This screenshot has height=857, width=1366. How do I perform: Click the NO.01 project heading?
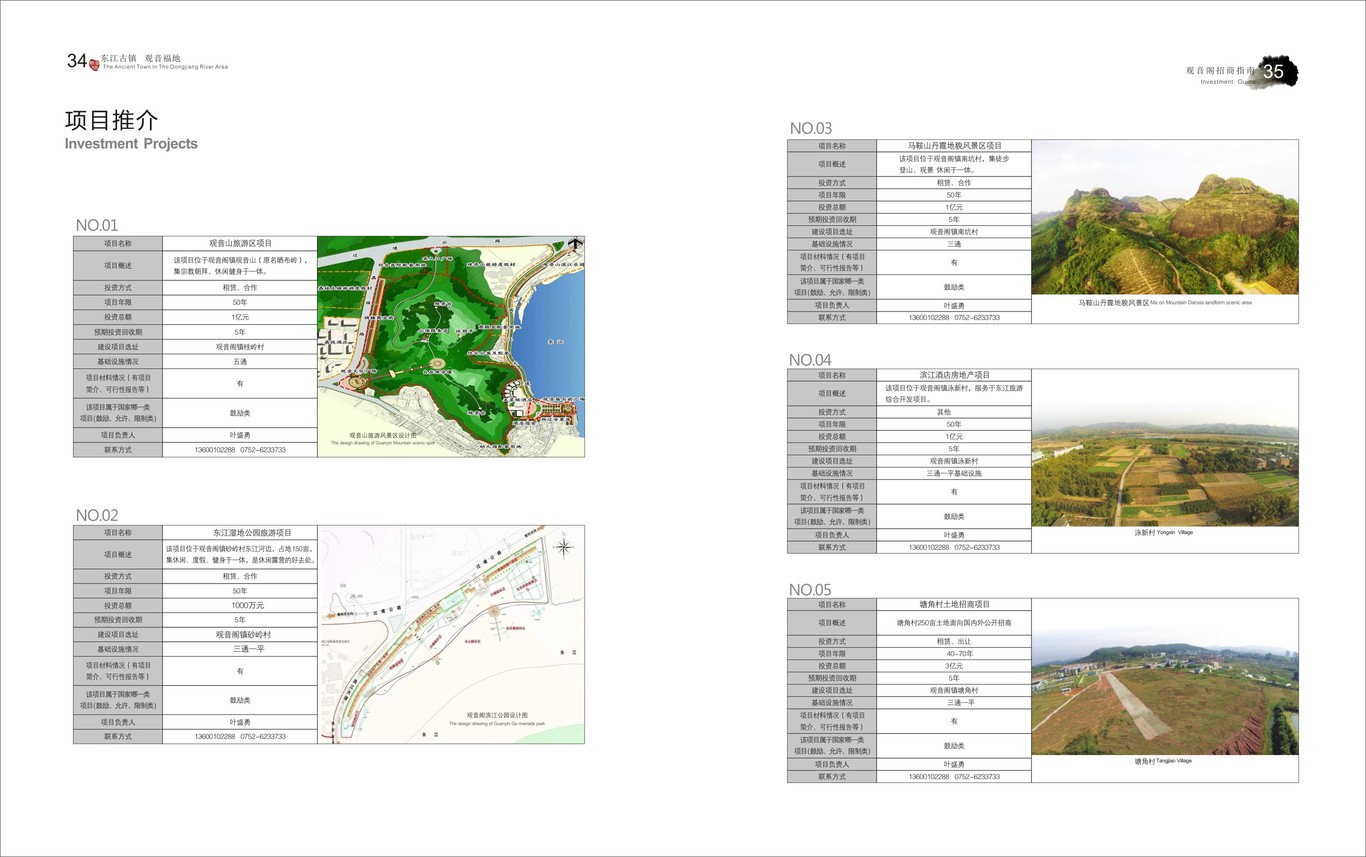pos(97,225)
